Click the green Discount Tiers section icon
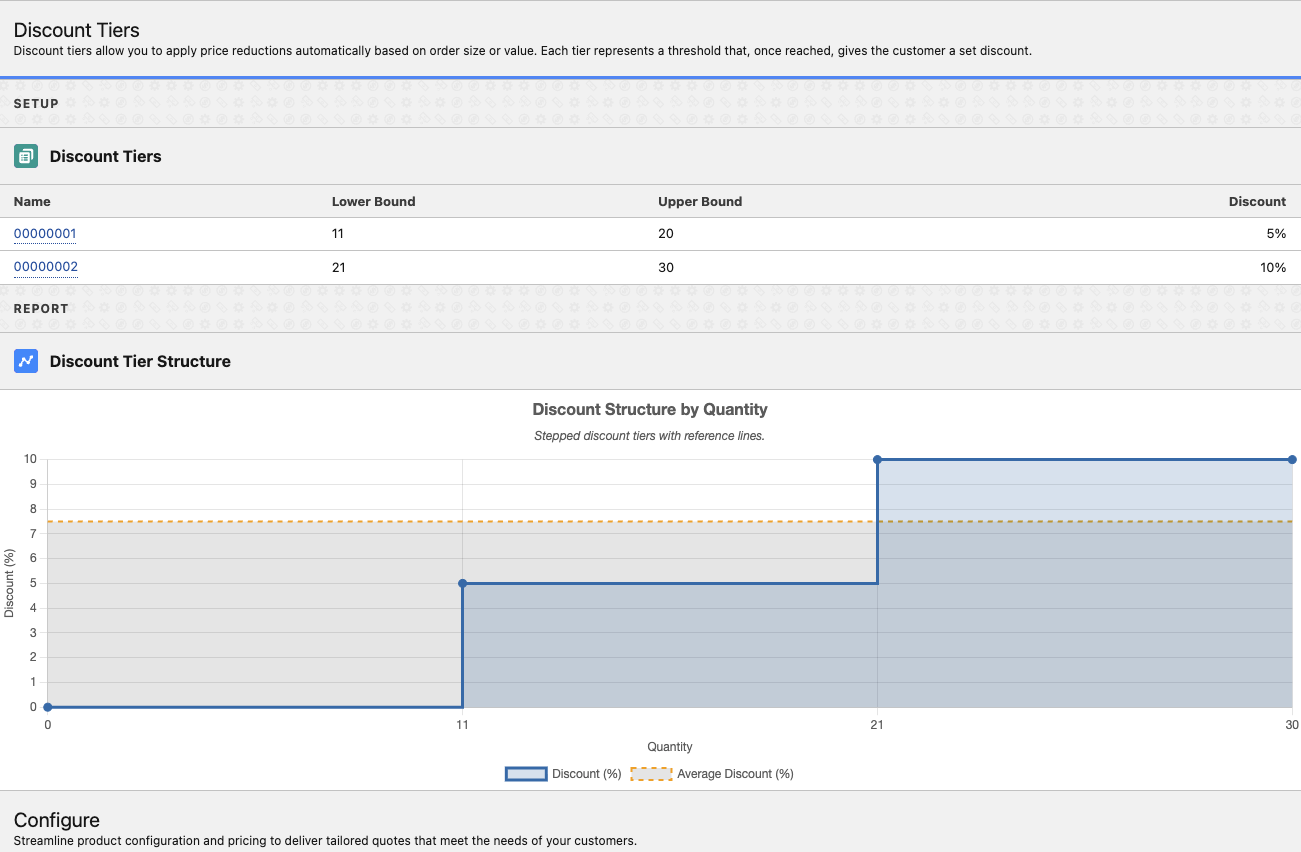This screenshot has width=1301, height=852. (x=26, y=156)
